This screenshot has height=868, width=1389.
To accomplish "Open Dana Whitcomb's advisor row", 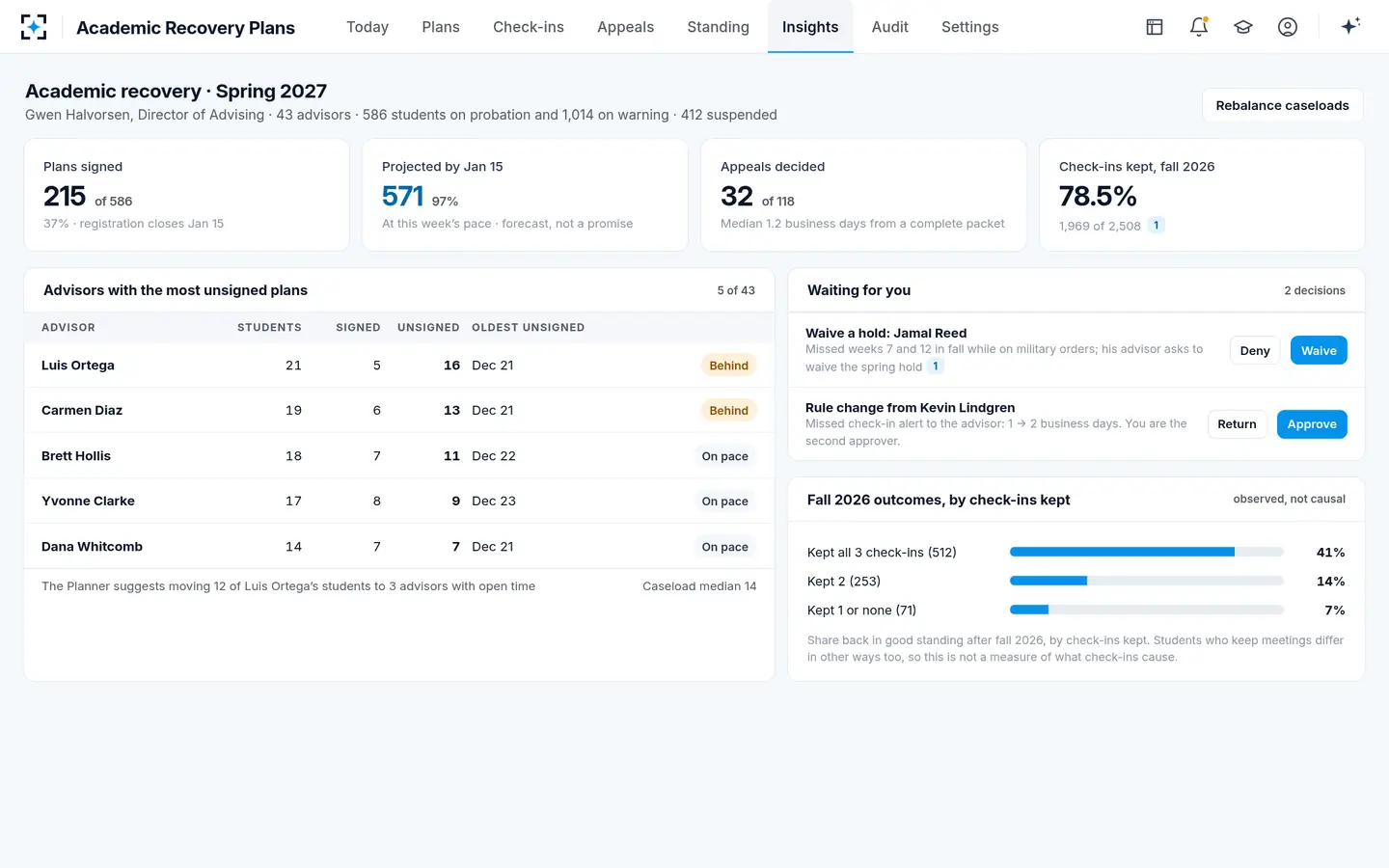I will (399, 547).
